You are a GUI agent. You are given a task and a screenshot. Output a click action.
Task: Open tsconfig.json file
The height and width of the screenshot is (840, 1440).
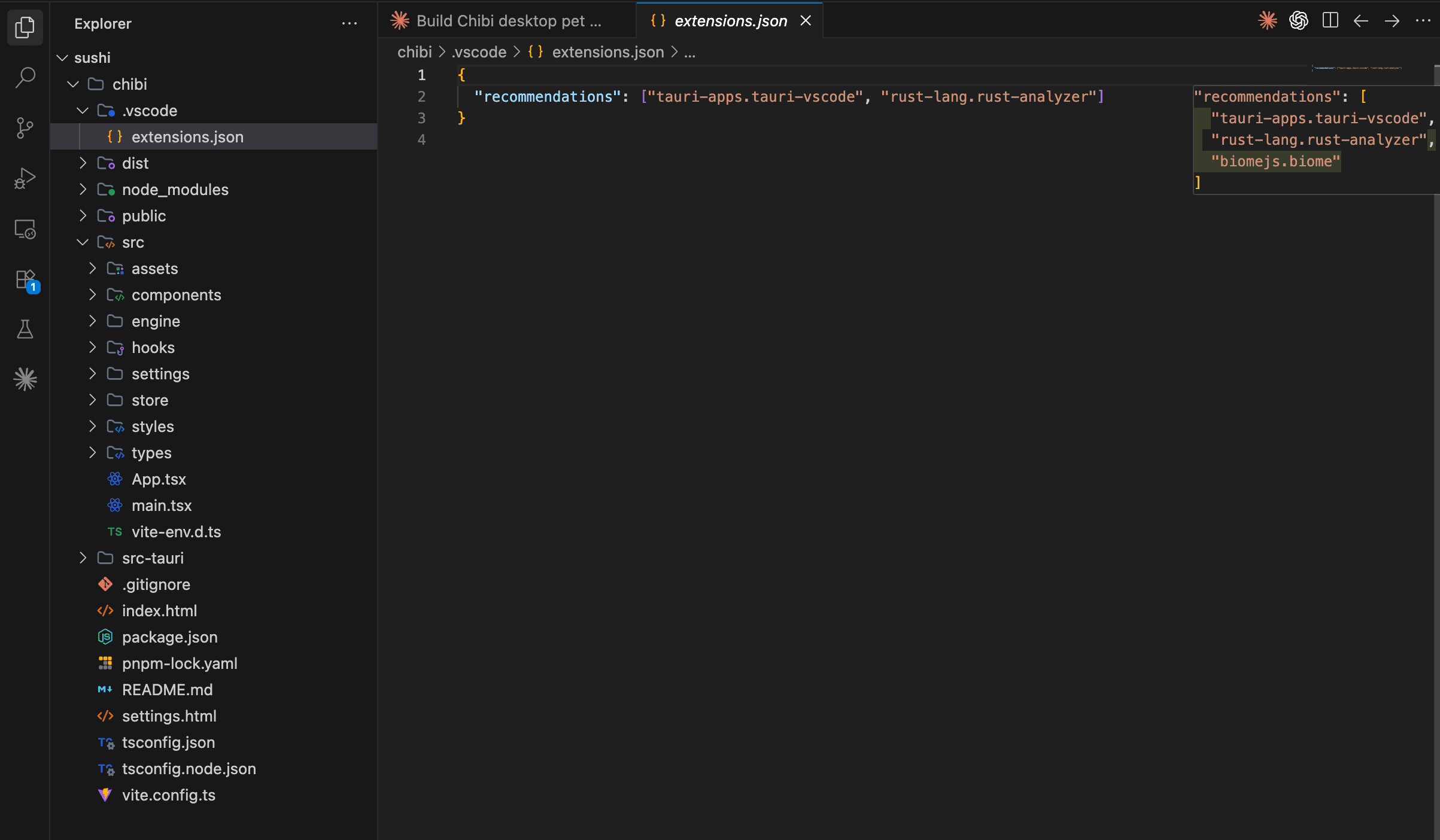pyautogui.click(x=214, y=742)
